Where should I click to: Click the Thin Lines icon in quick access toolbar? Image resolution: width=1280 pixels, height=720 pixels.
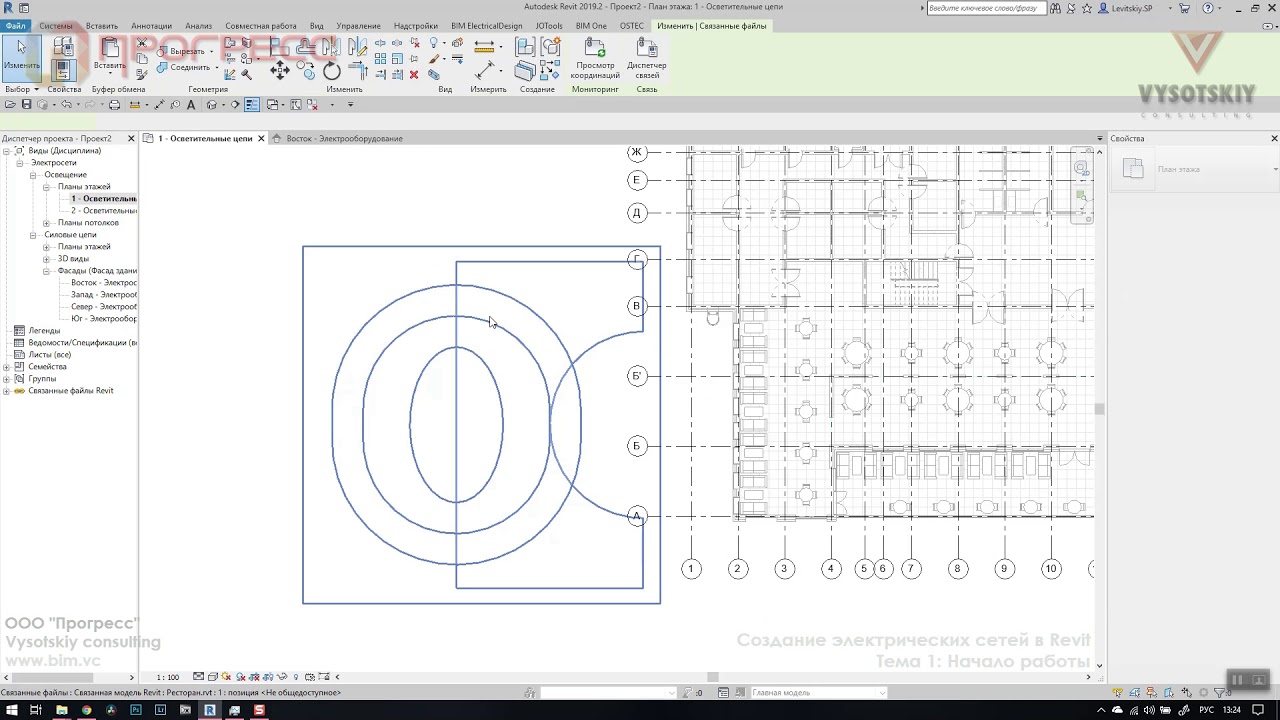(x=252, y=104)
